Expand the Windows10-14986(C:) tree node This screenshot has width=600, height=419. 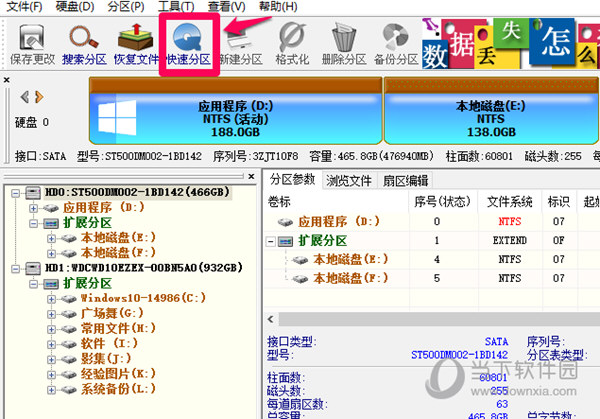(x=50, y=298)
